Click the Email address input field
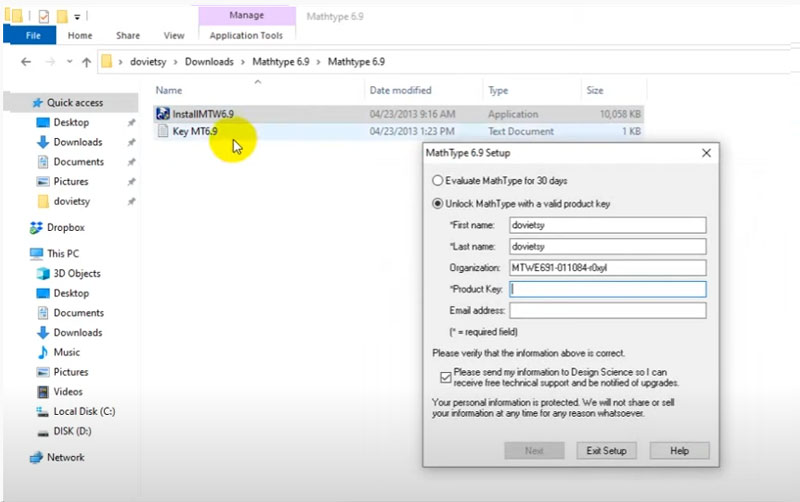 click(x=608, y=311)
